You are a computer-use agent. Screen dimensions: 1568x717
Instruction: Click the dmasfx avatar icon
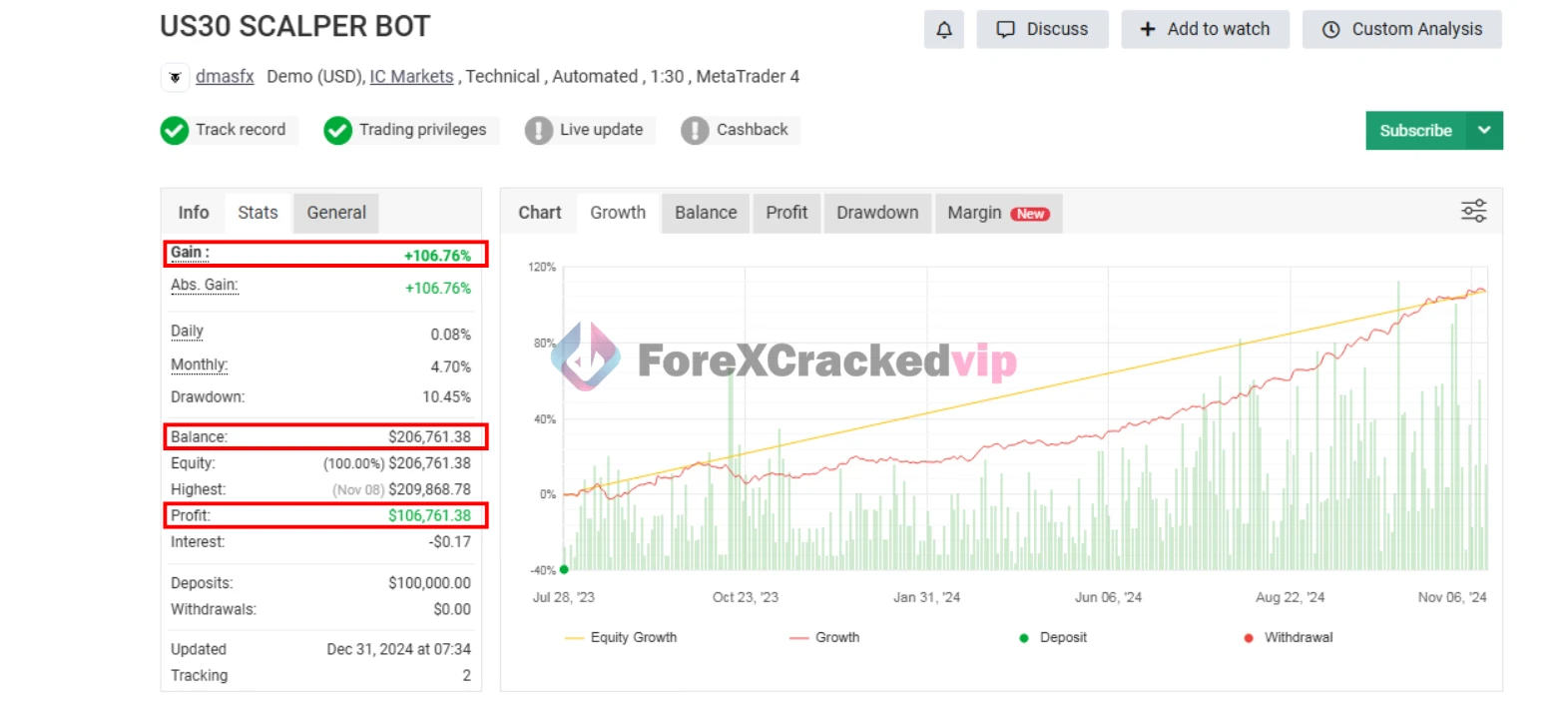[175, 77]
